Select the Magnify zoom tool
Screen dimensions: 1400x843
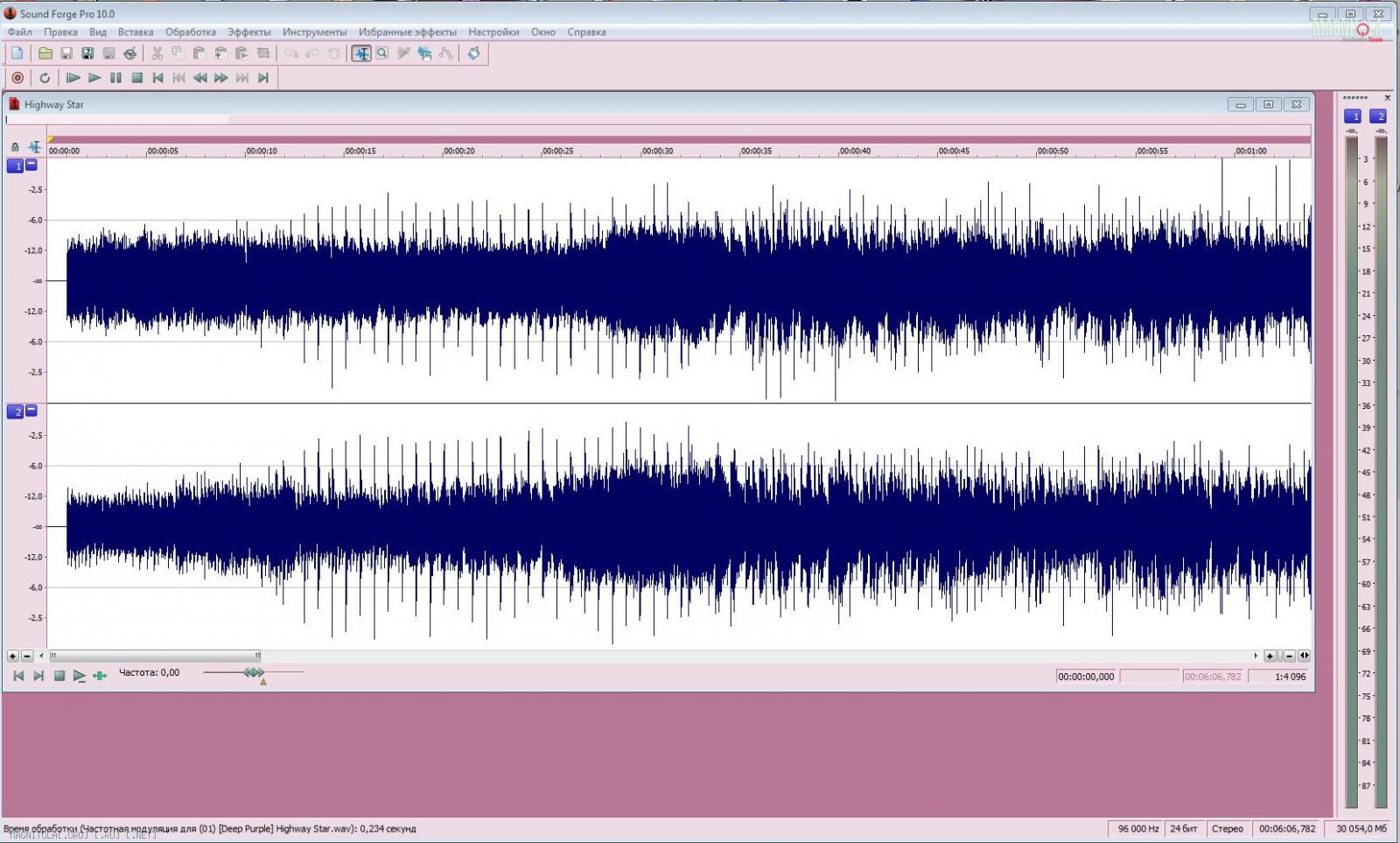coord(382,53)
